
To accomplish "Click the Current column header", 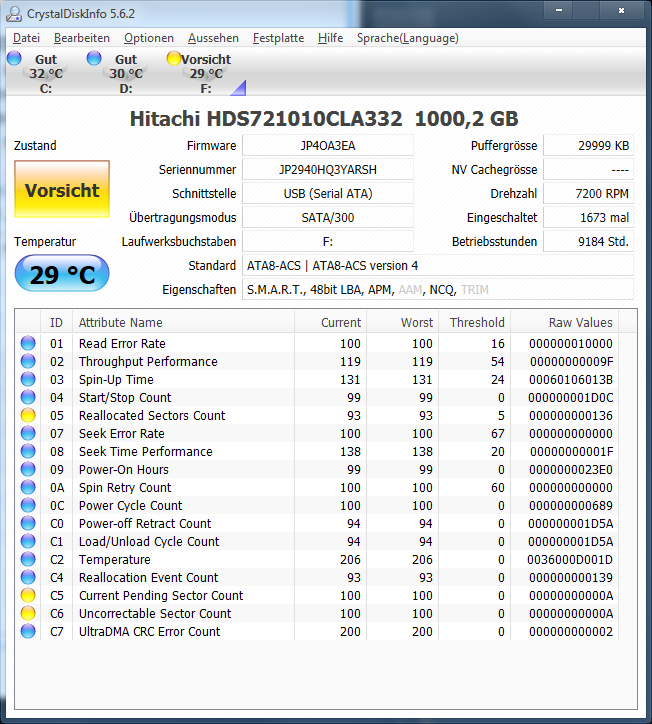I will coord(331,322).
